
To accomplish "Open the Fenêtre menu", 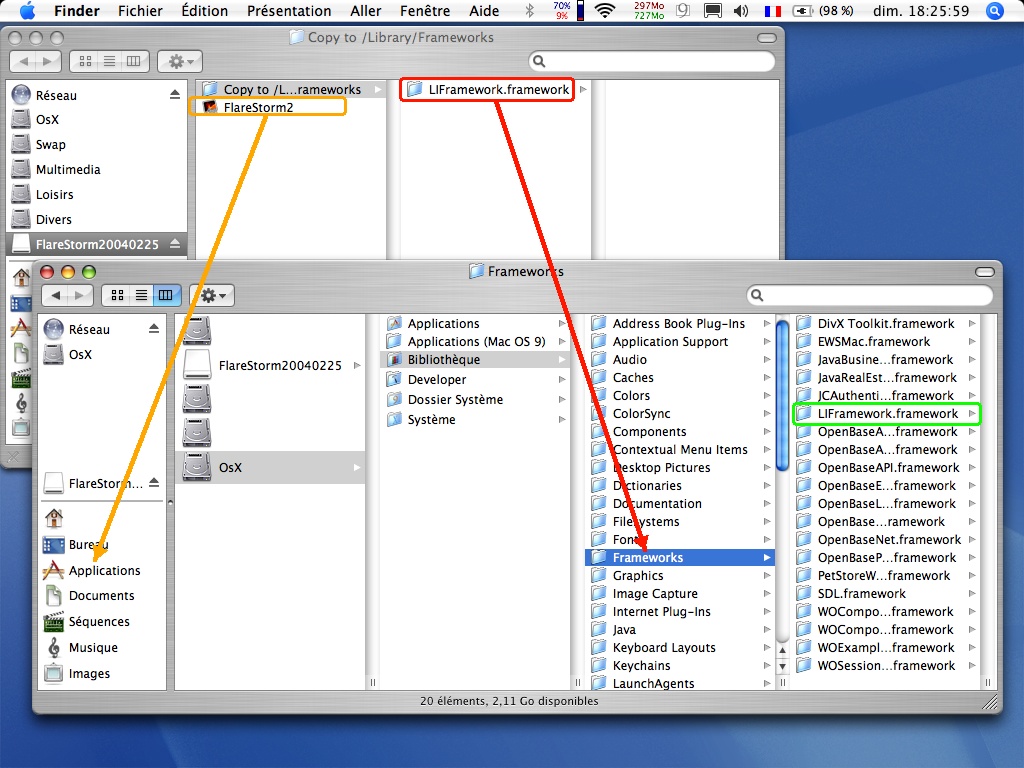I will pos(424,10).
